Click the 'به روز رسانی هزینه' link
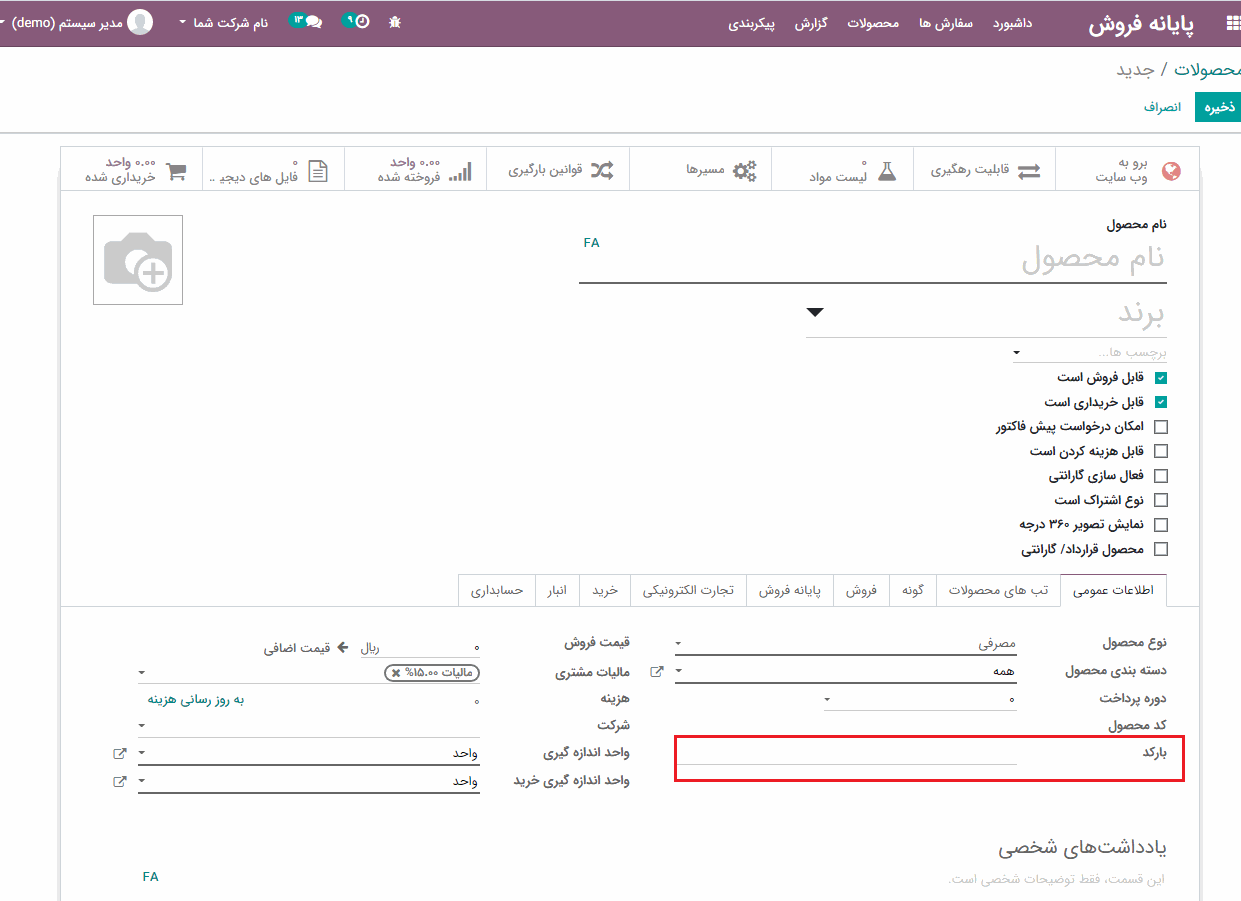This screenshot has height=901, width=1241. pyautogui.click(x=196, y=700)
